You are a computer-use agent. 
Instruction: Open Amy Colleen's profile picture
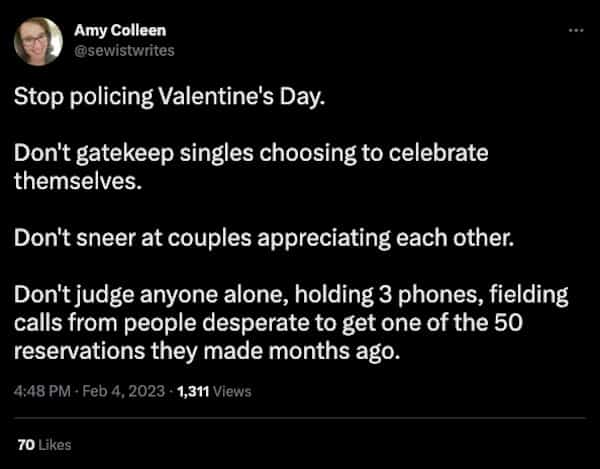tap(37, 40)
